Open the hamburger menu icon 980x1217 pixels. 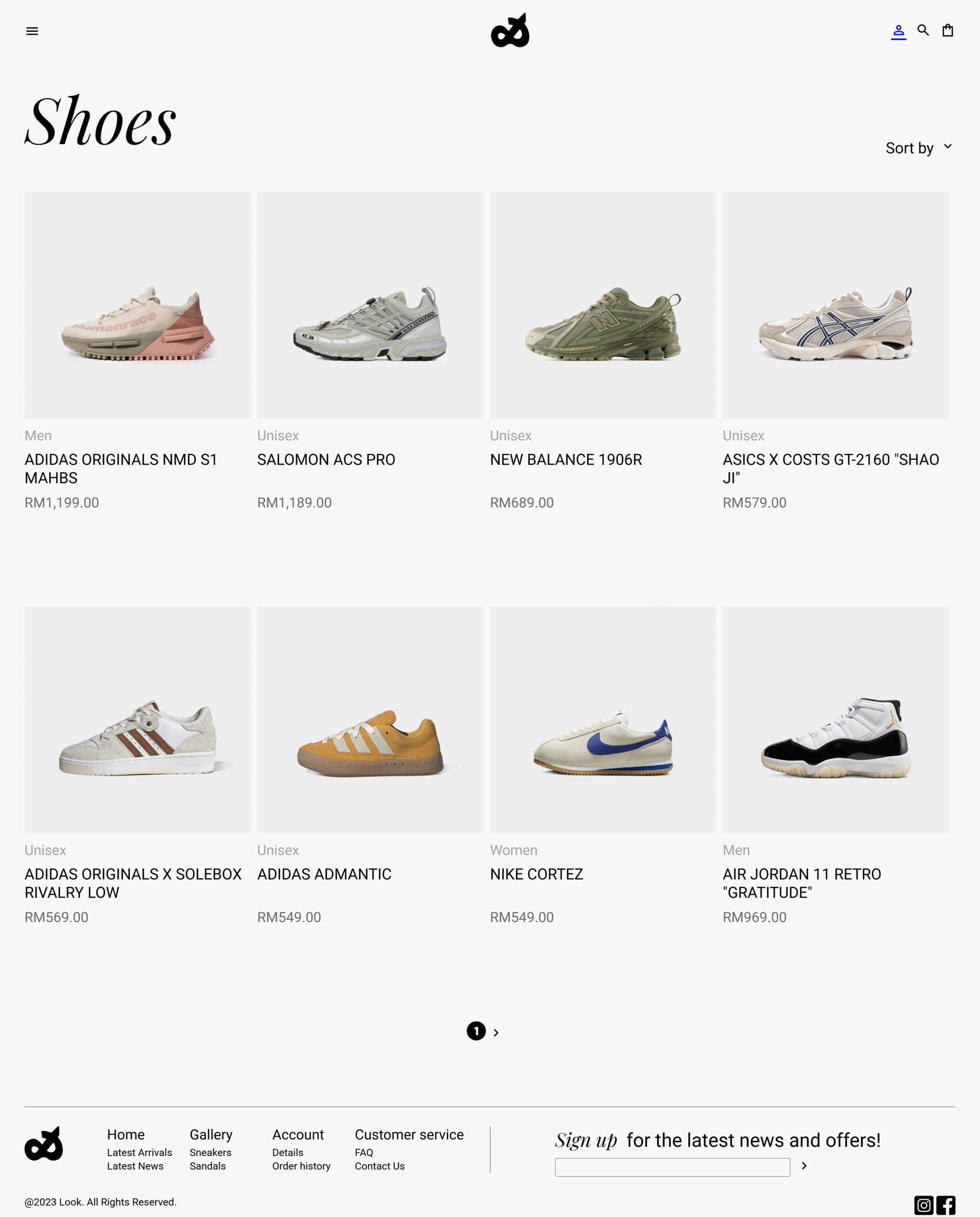(x=32, y=31)
